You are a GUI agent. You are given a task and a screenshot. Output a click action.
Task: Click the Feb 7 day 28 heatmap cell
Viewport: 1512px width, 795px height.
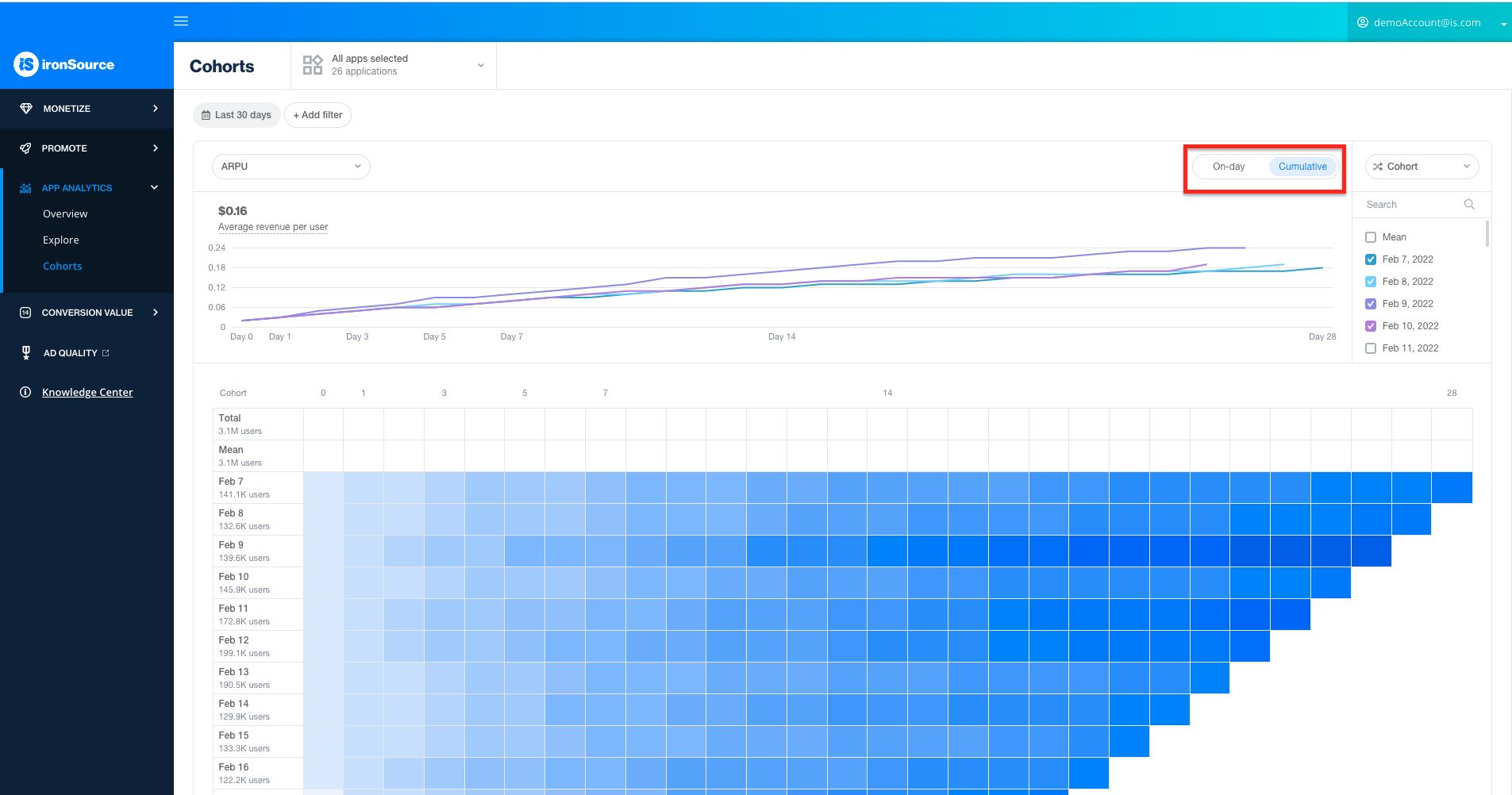tap(1452, 487)
